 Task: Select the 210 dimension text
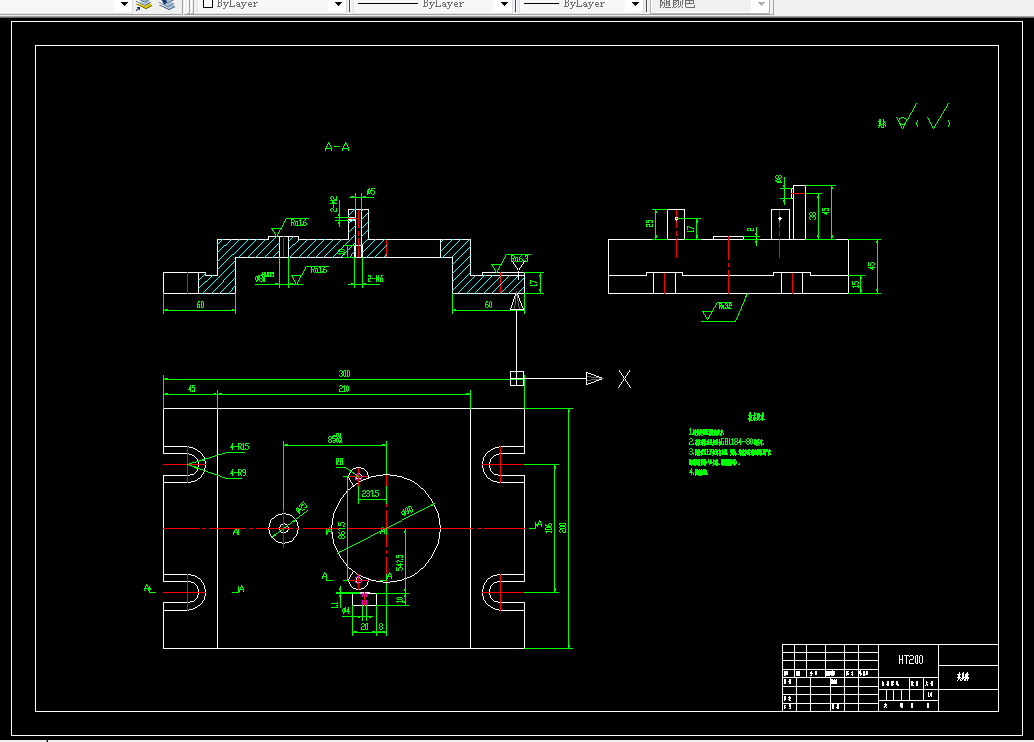coord(344,388)
